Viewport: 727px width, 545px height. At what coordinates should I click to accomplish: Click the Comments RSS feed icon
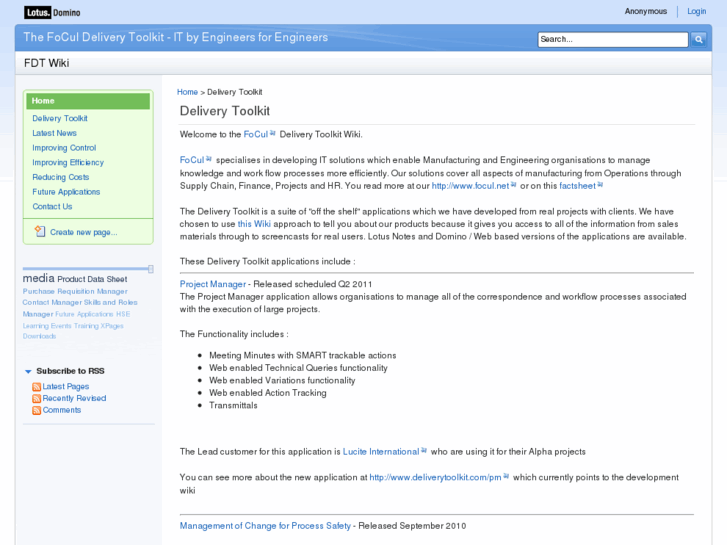(x=36, y=410)
